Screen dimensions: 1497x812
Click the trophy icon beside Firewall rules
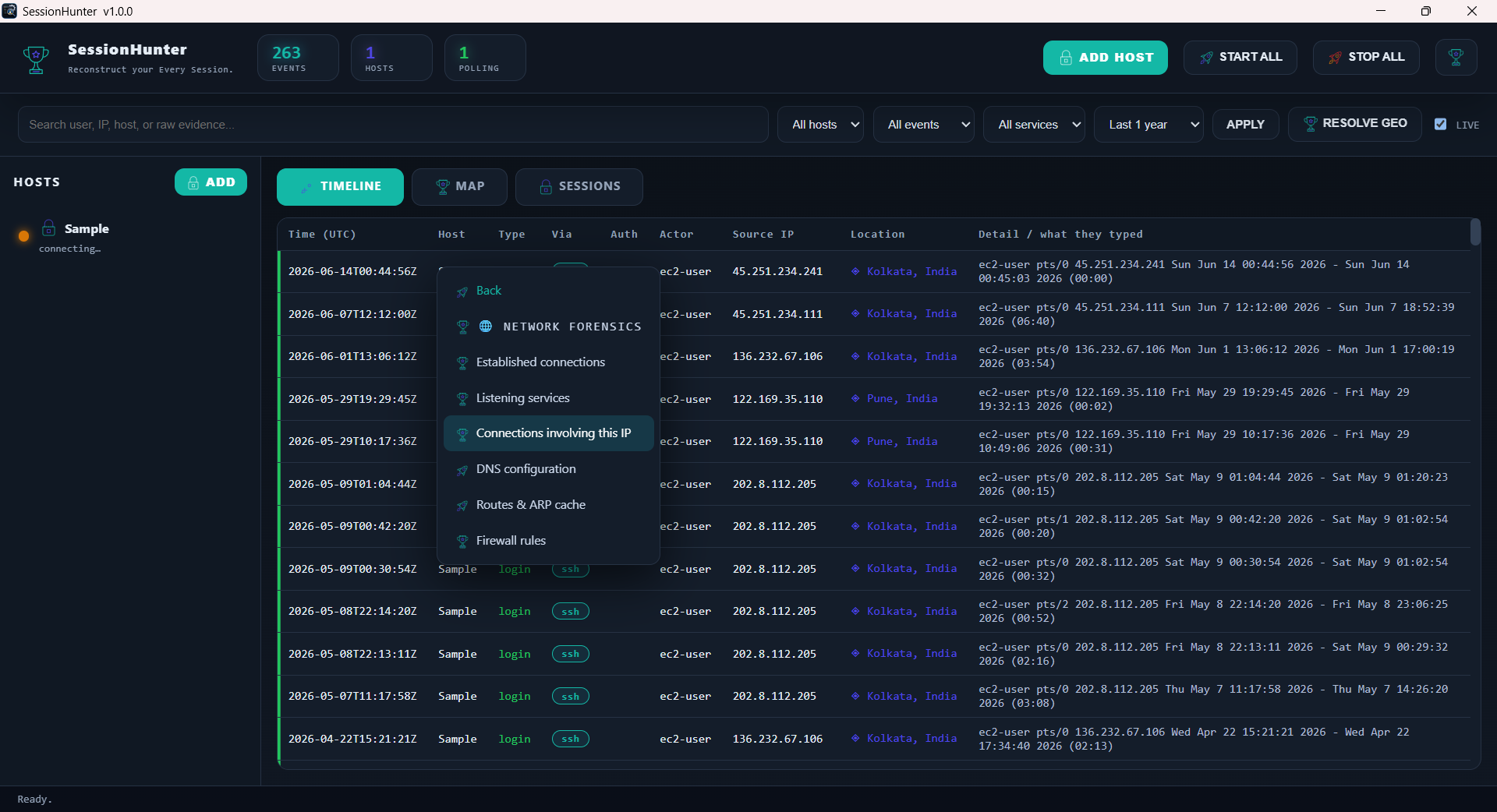(462, 542)
